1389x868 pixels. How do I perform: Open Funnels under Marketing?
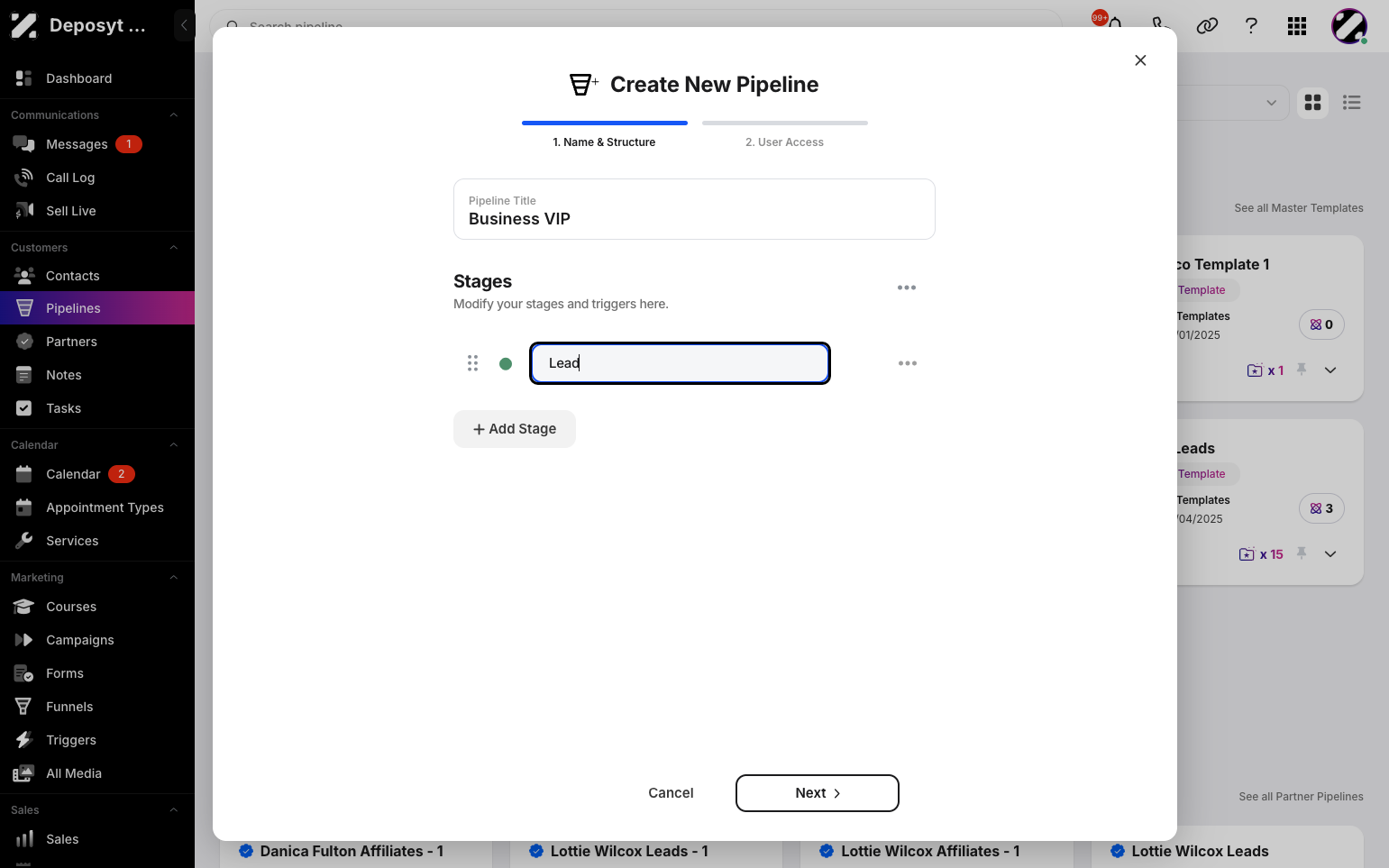point(97,707)
